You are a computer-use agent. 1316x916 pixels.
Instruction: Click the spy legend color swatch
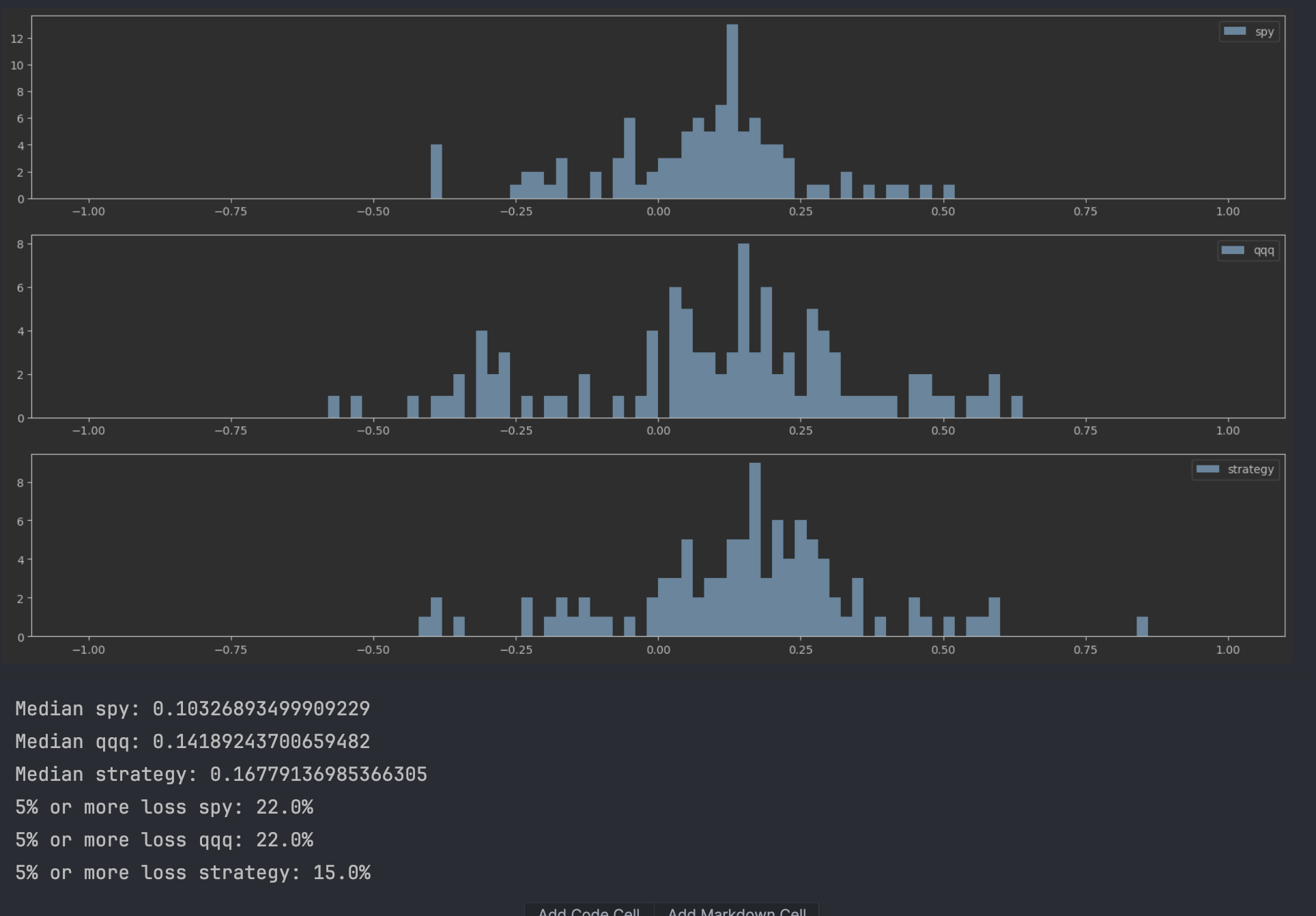coord(1235,31)
